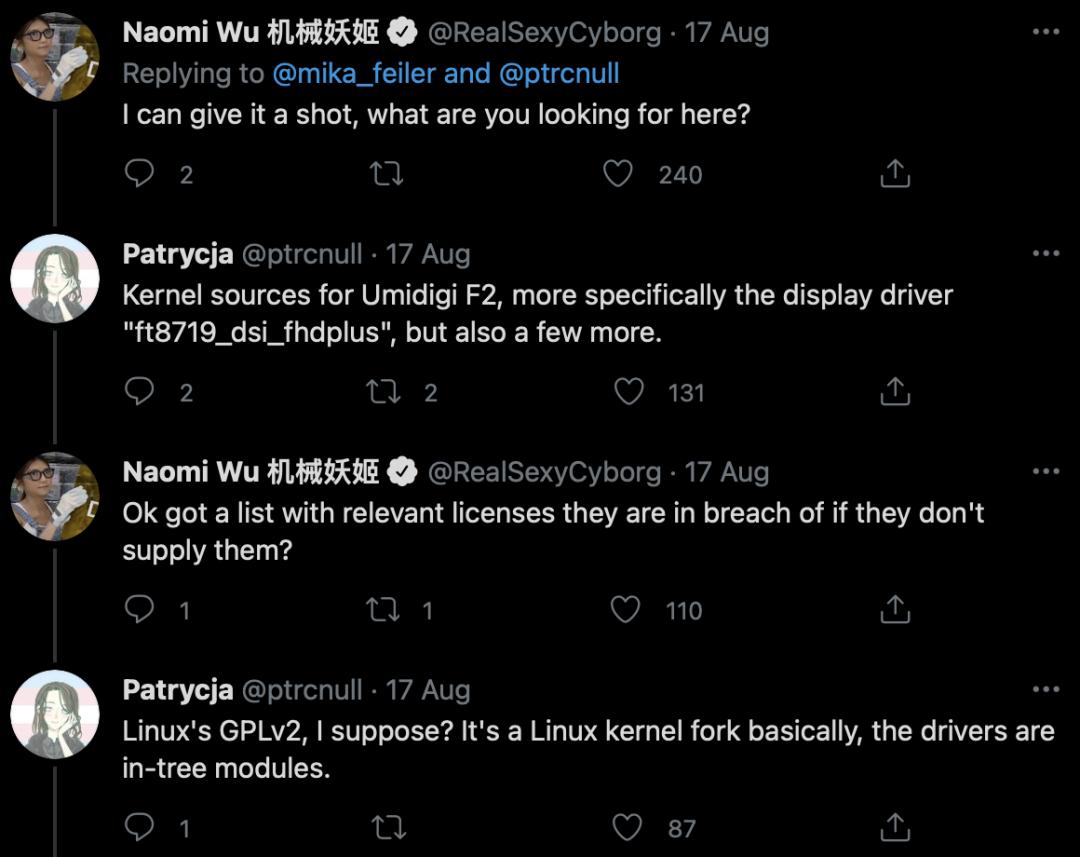
Task: Retweet the tweet about relevant licenses
Action: 383,610
